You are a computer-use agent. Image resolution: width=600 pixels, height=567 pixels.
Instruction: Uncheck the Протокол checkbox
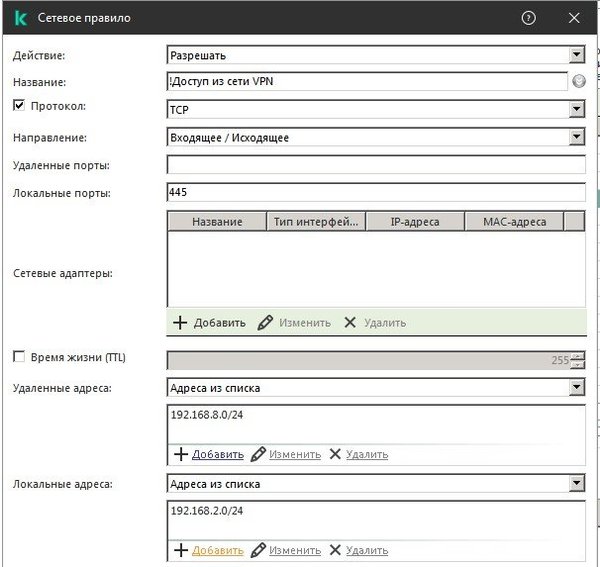pyautogui.click(x=18, y=105)
